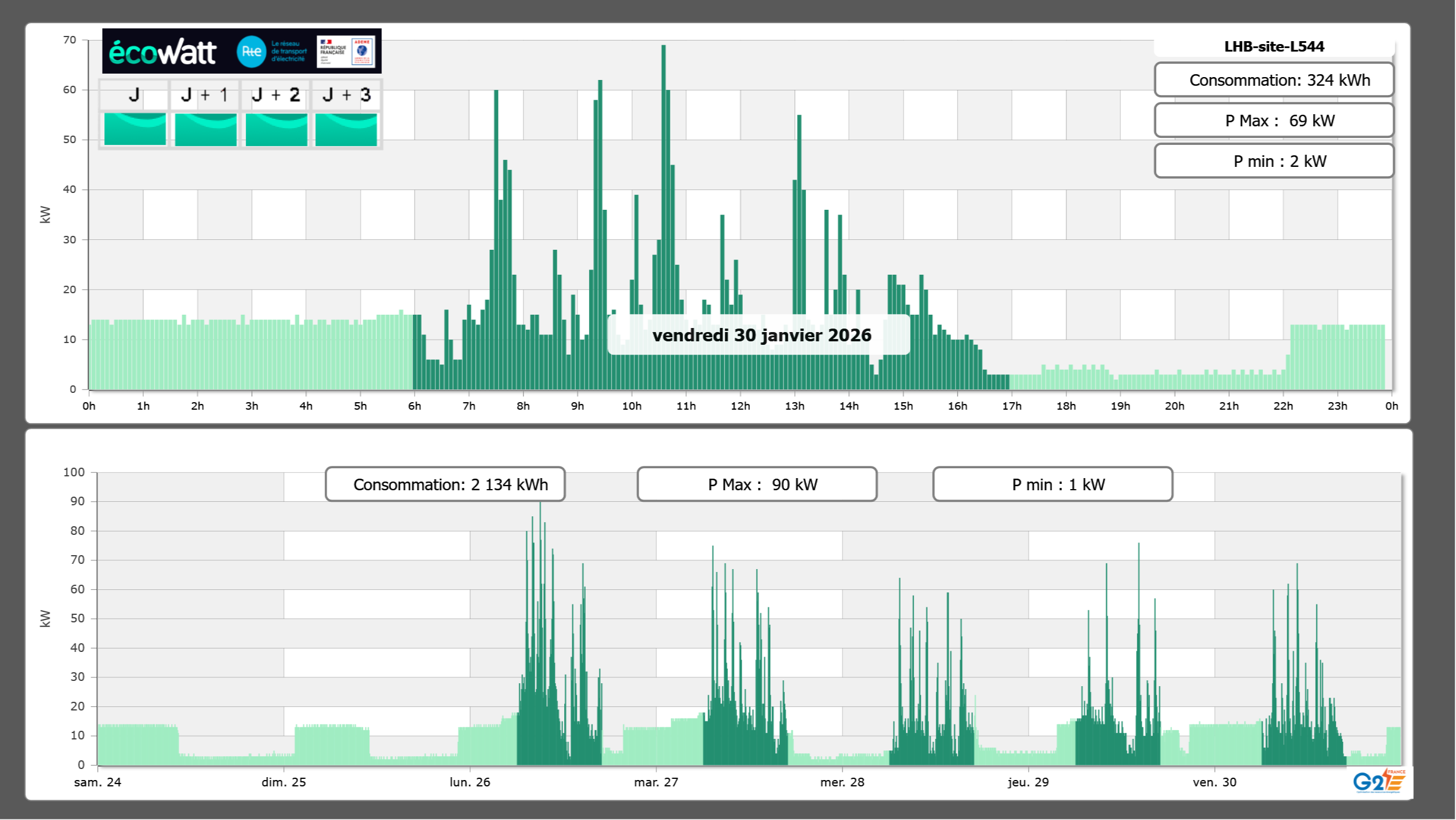1456x820 pixels.
Task: Select the J + 3 day label
Action: pyautogui.click(x=346, y=95)
